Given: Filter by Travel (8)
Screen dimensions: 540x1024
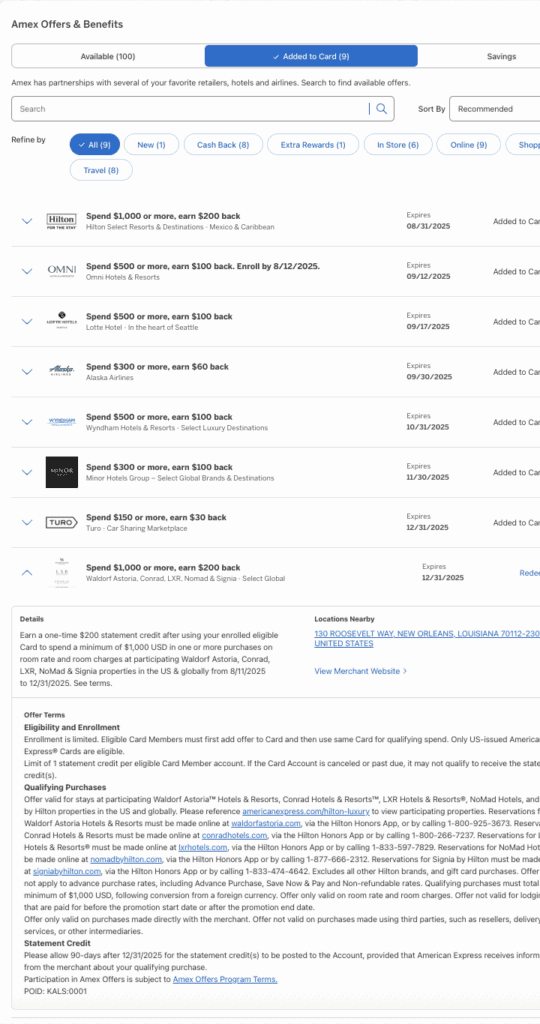Looking at the screenshot, I should (101, 170).
